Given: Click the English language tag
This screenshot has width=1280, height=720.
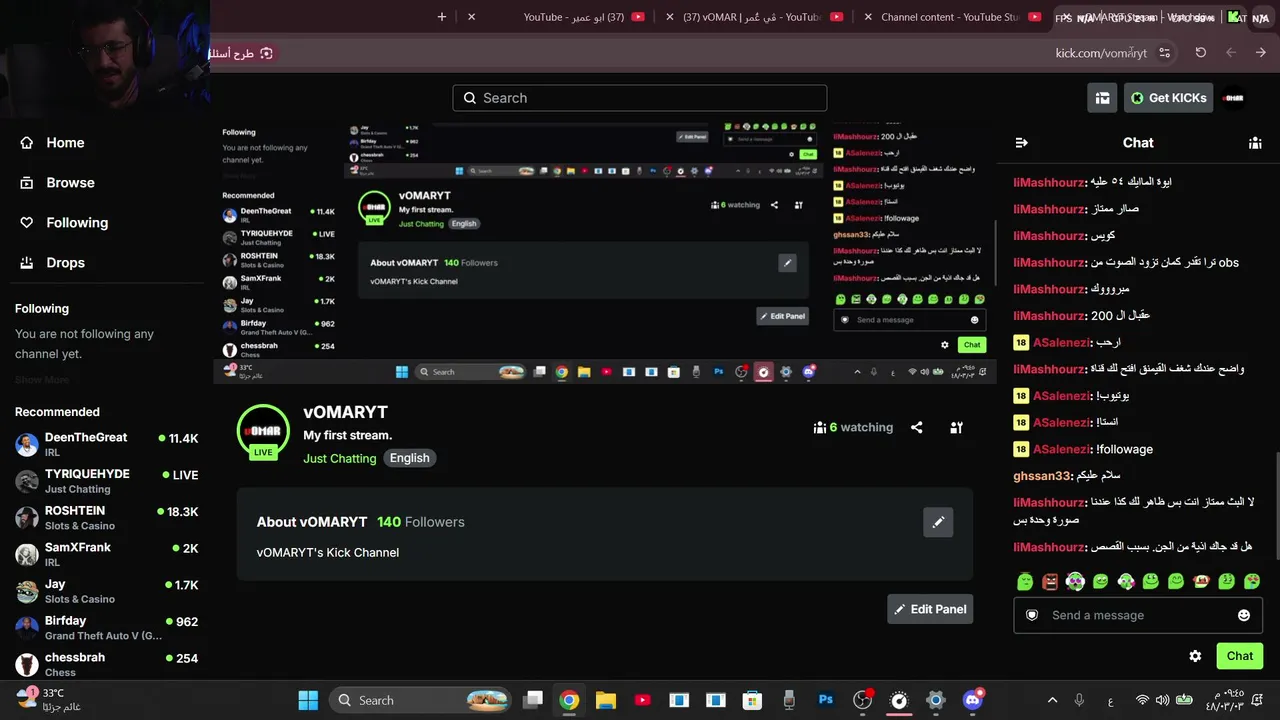Looking at the screenshot, I should [x=410, y=458].
